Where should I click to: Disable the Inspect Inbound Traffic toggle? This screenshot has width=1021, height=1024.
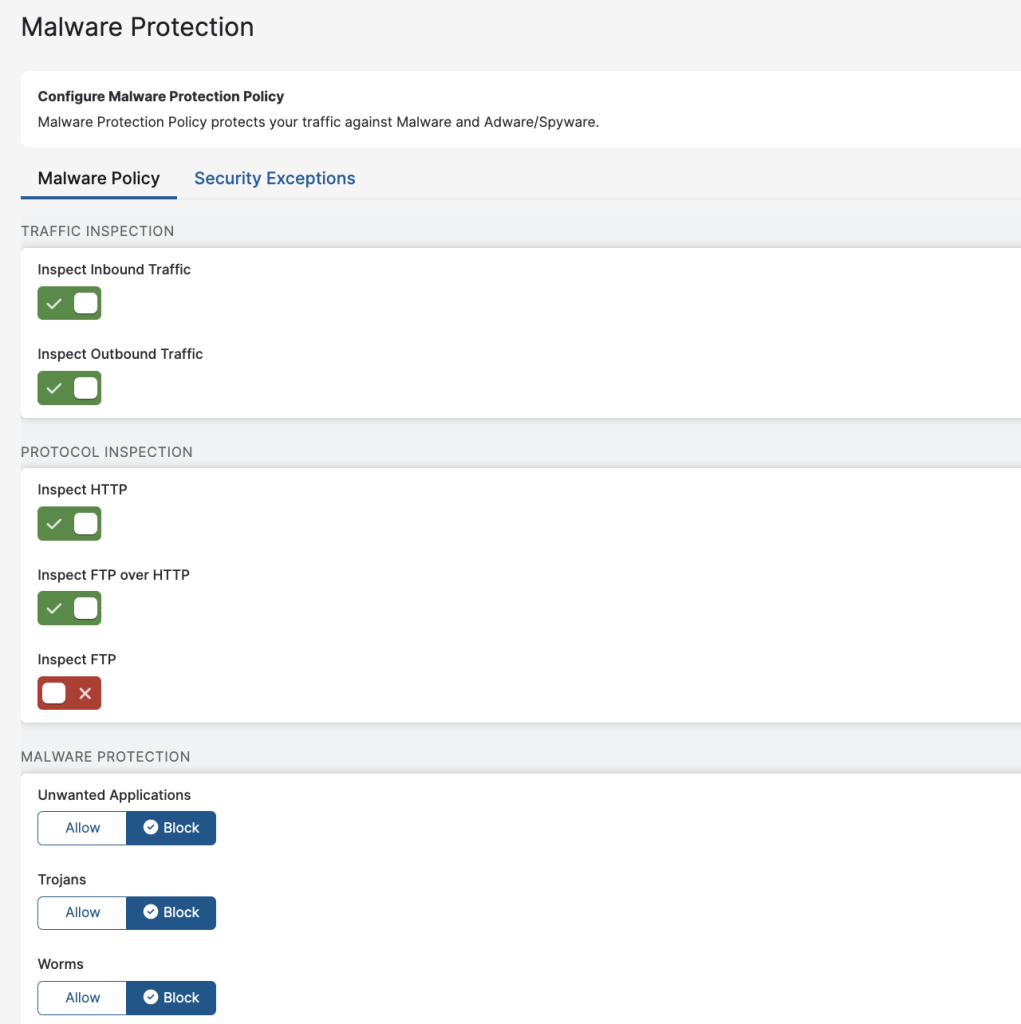tap(69, 303)
